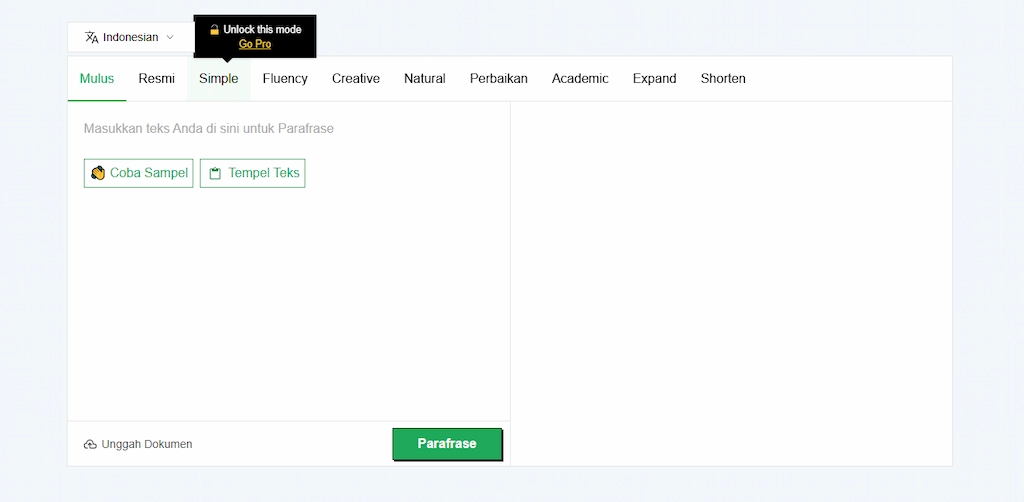This screenshot has width=1024, height=502.
Task: Select the Mulus mode tab
Action: 97,78
